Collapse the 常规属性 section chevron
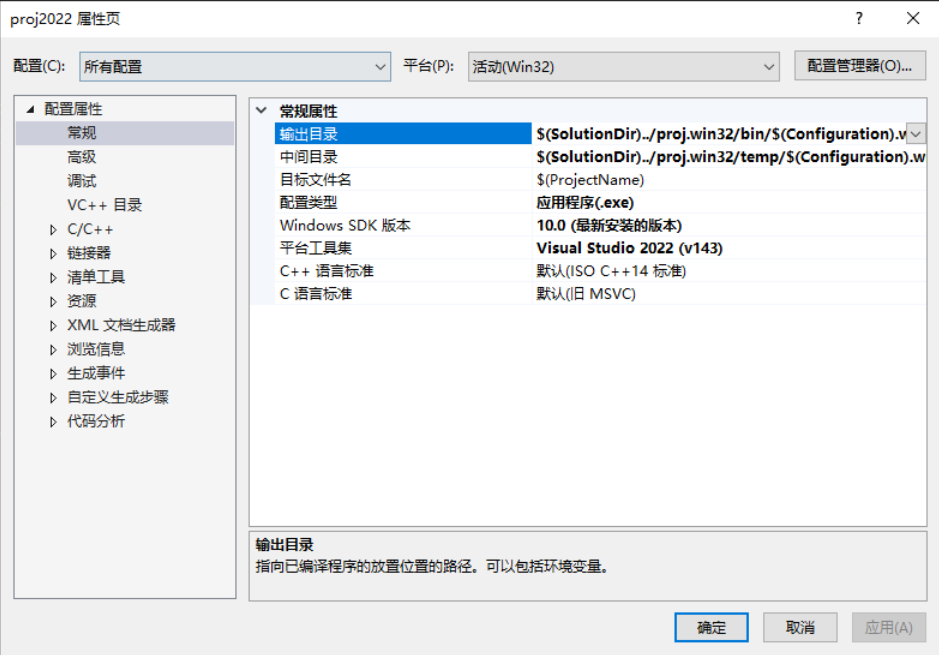Viewport: 939px width, 655px height. (x=261, y=111)
